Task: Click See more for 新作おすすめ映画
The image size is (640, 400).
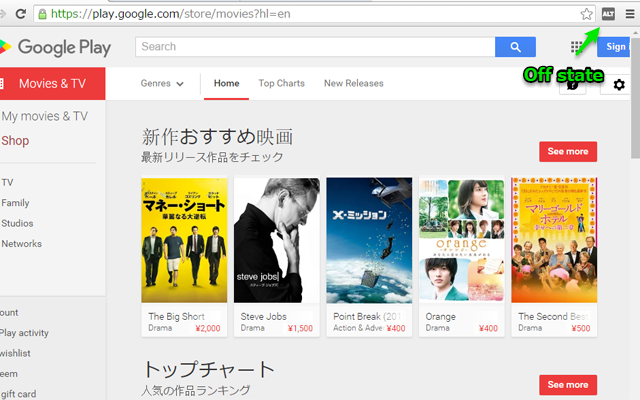Action: (x=568, y=151)
